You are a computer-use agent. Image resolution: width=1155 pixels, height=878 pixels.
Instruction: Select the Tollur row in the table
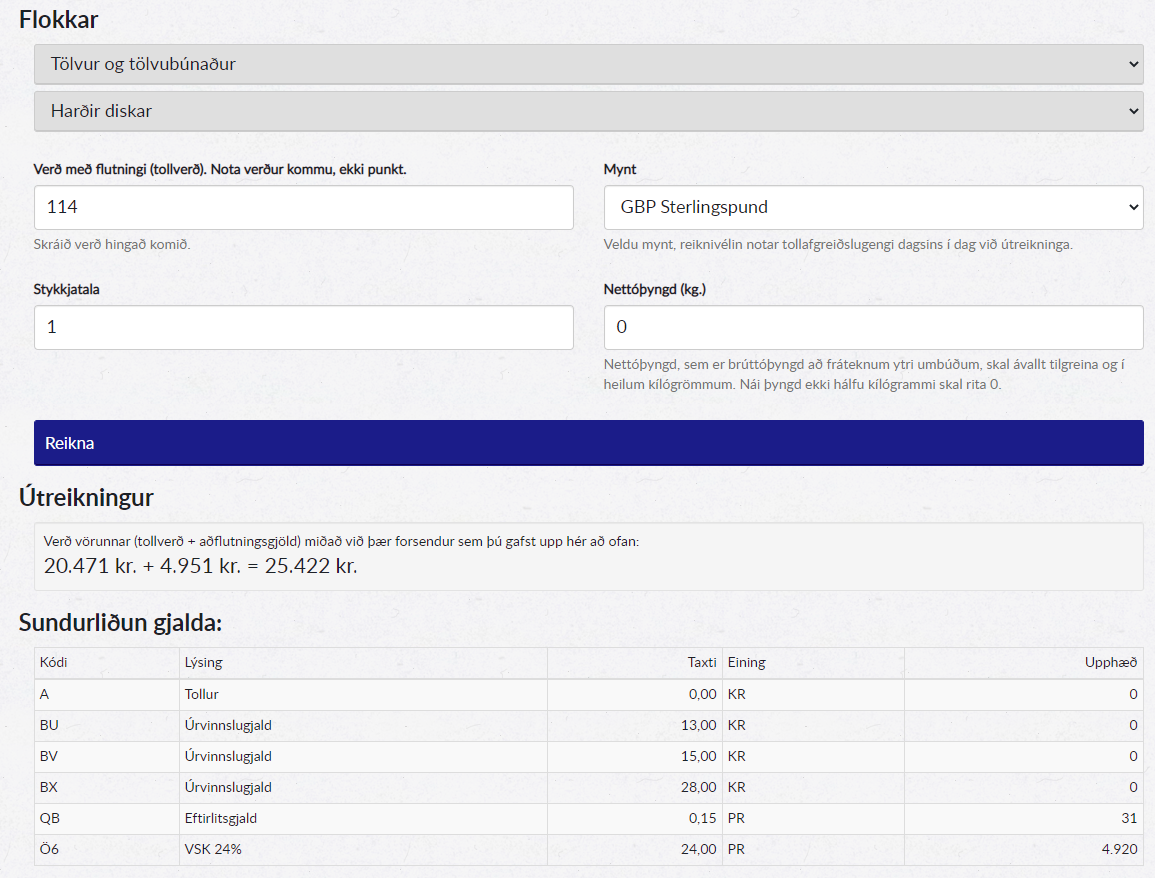tap(202, 694)
